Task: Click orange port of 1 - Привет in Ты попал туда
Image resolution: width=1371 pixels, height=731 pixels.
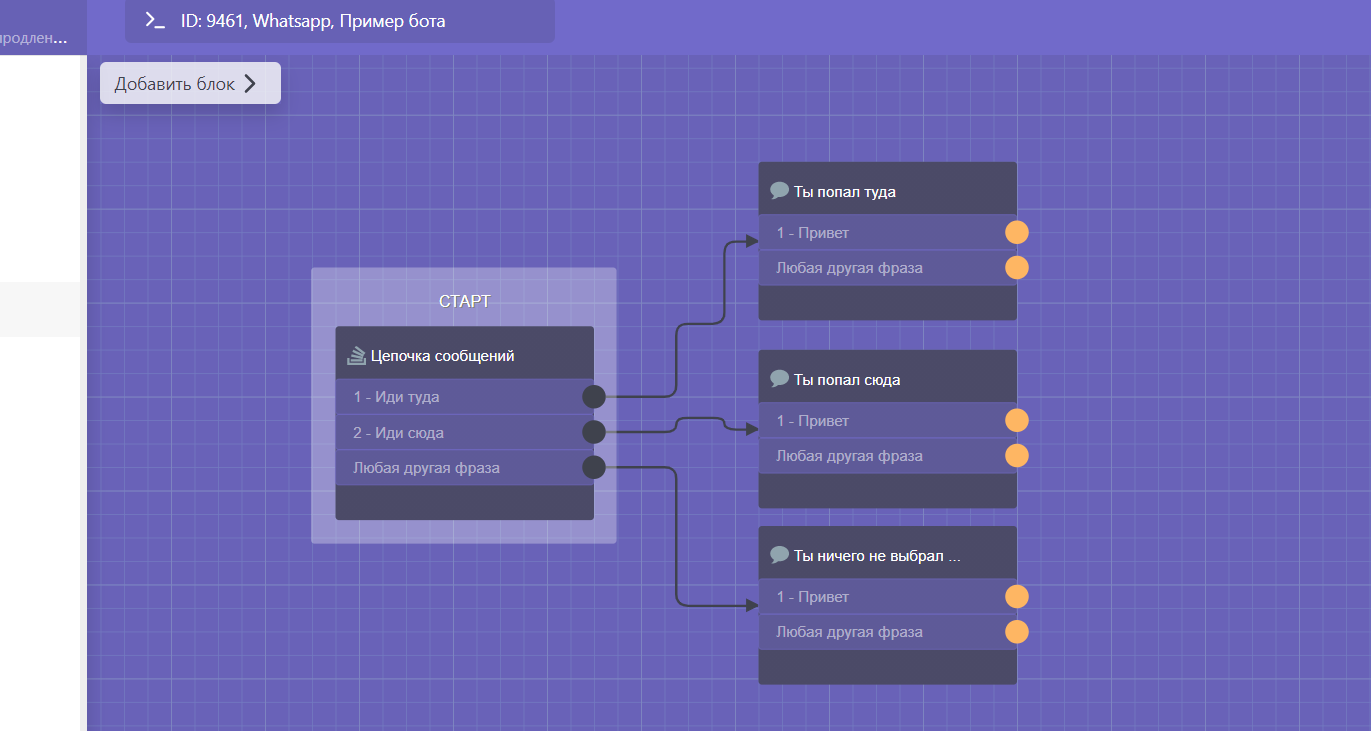Action: tap(1017, 233)
